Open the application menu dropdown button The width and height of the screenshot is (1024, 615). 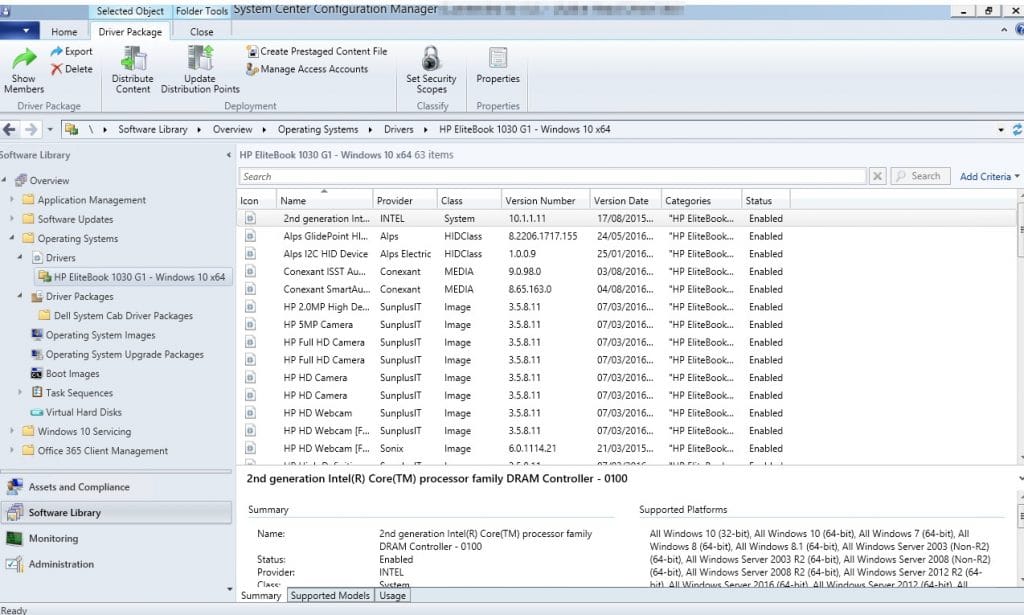click(x=22, y=31)
